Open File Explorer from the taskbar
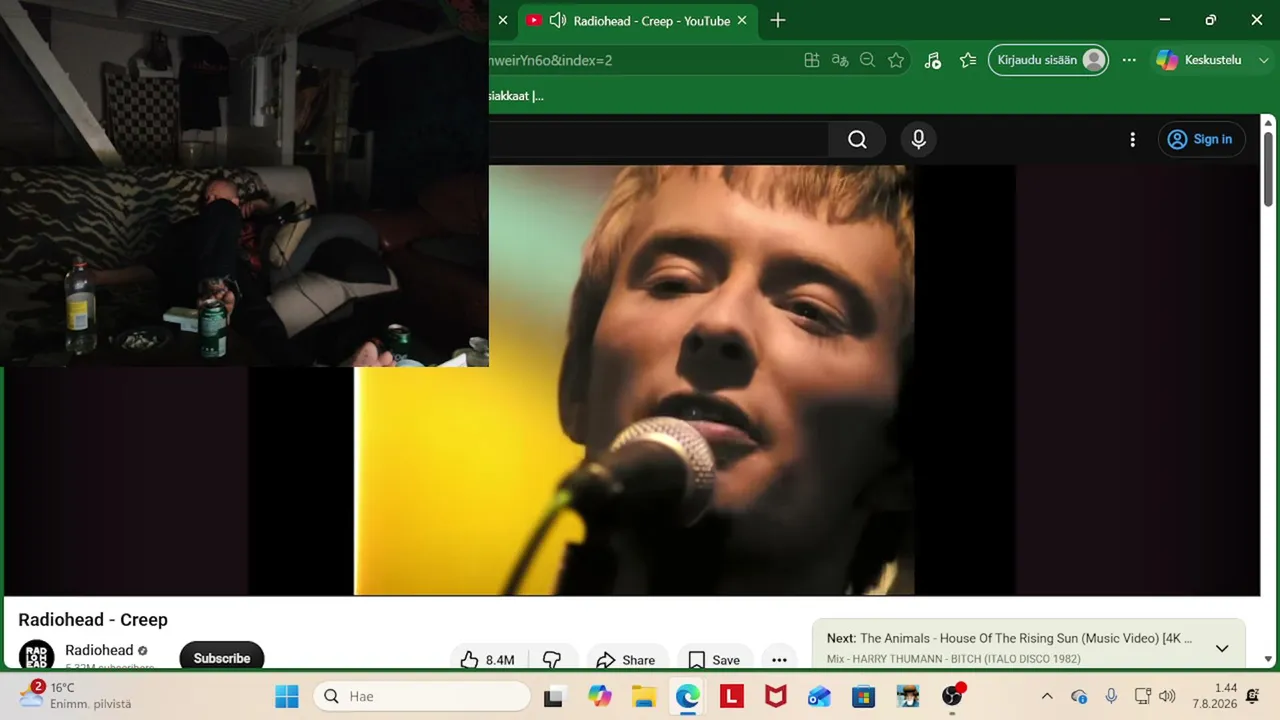This screenshot has height=720, width=1280. tap(643, 696)
